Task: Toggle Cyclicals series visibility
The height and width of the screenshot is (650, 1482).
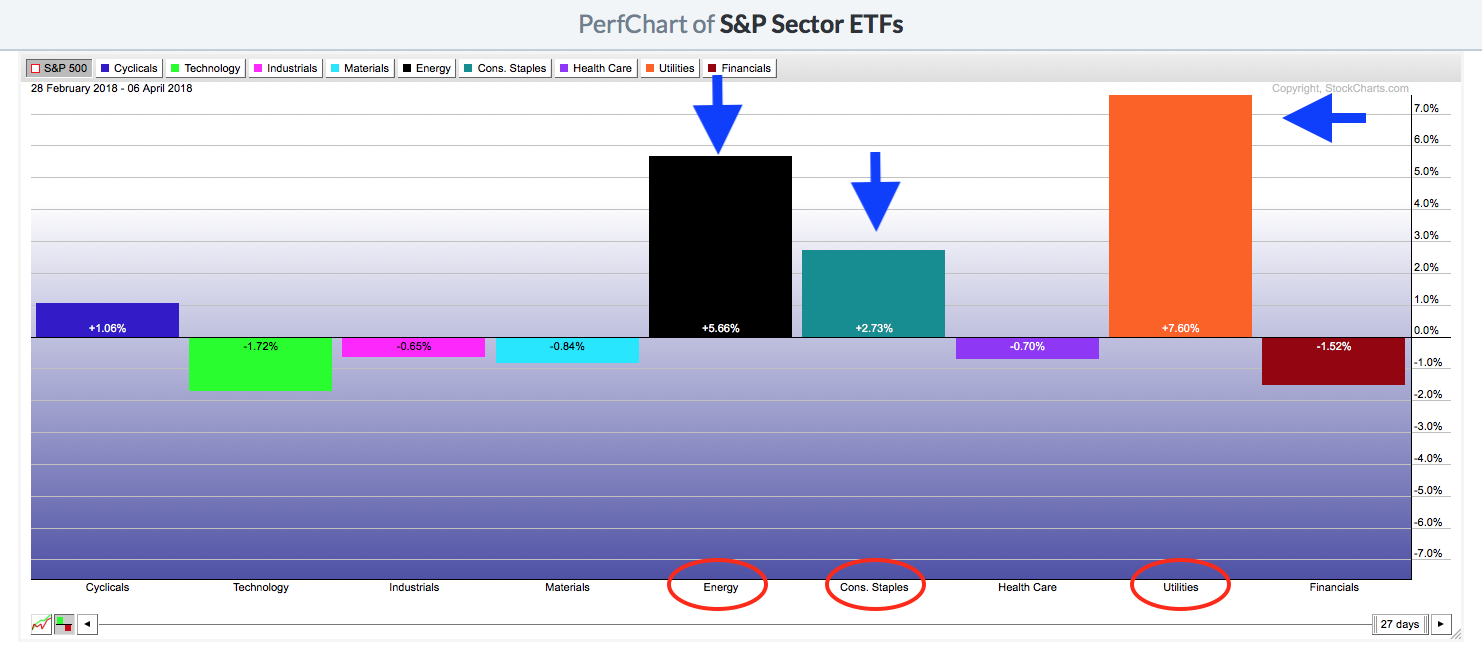Action: coord(128,68)
